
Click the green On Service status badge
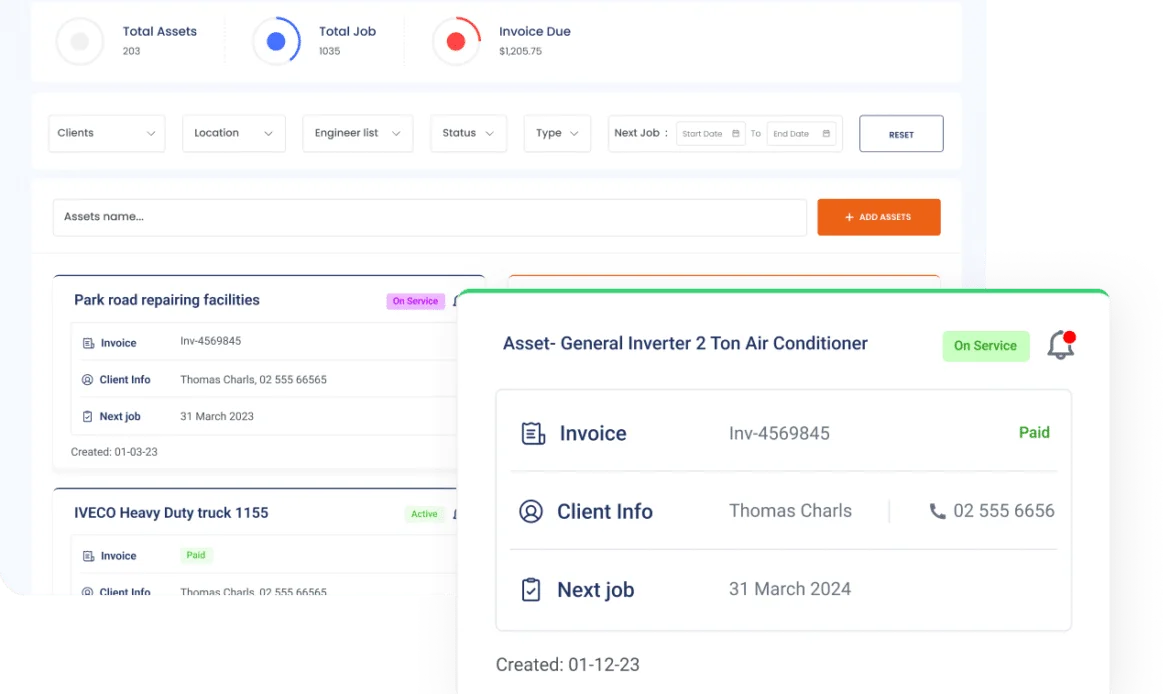click(x=985, y=346)
